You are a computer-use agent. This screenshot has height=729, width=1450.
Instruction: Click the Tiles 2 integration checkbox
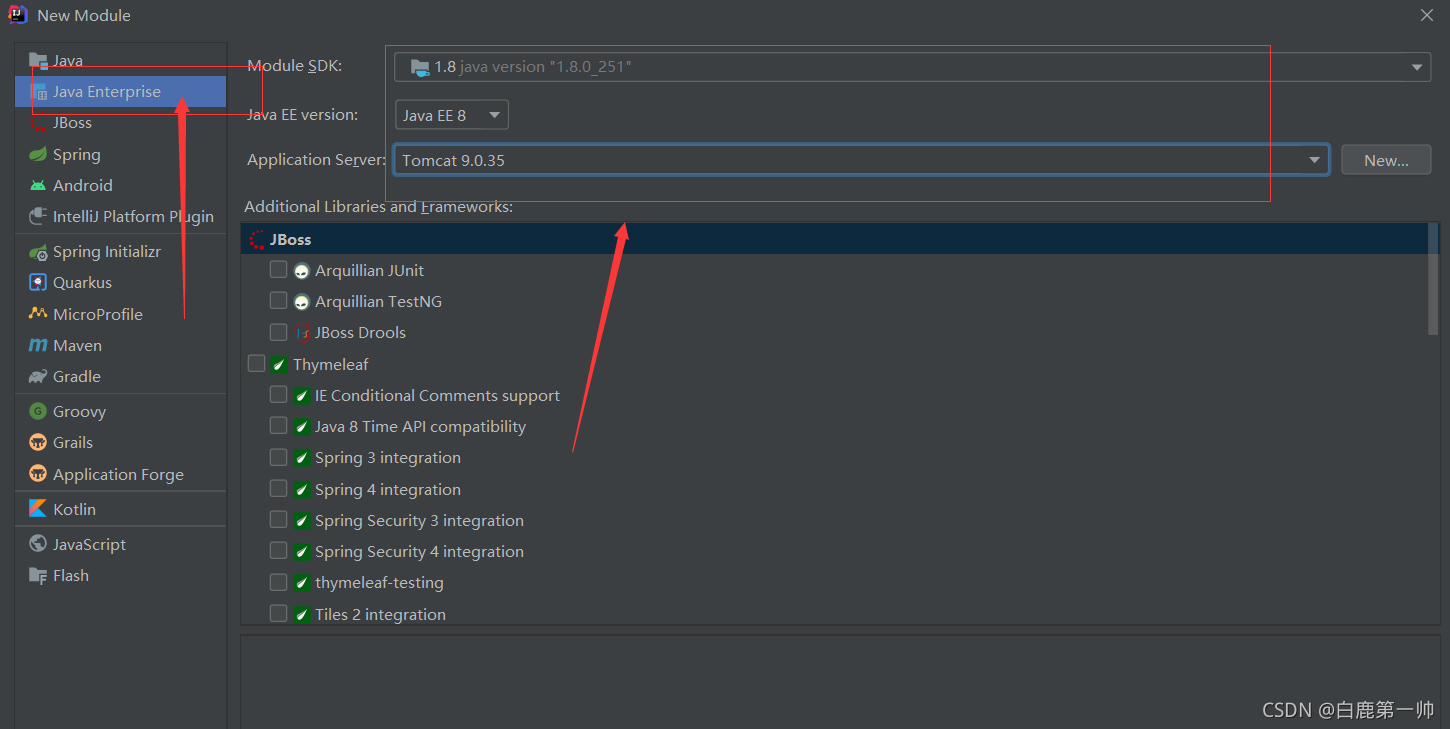point(279,614)
